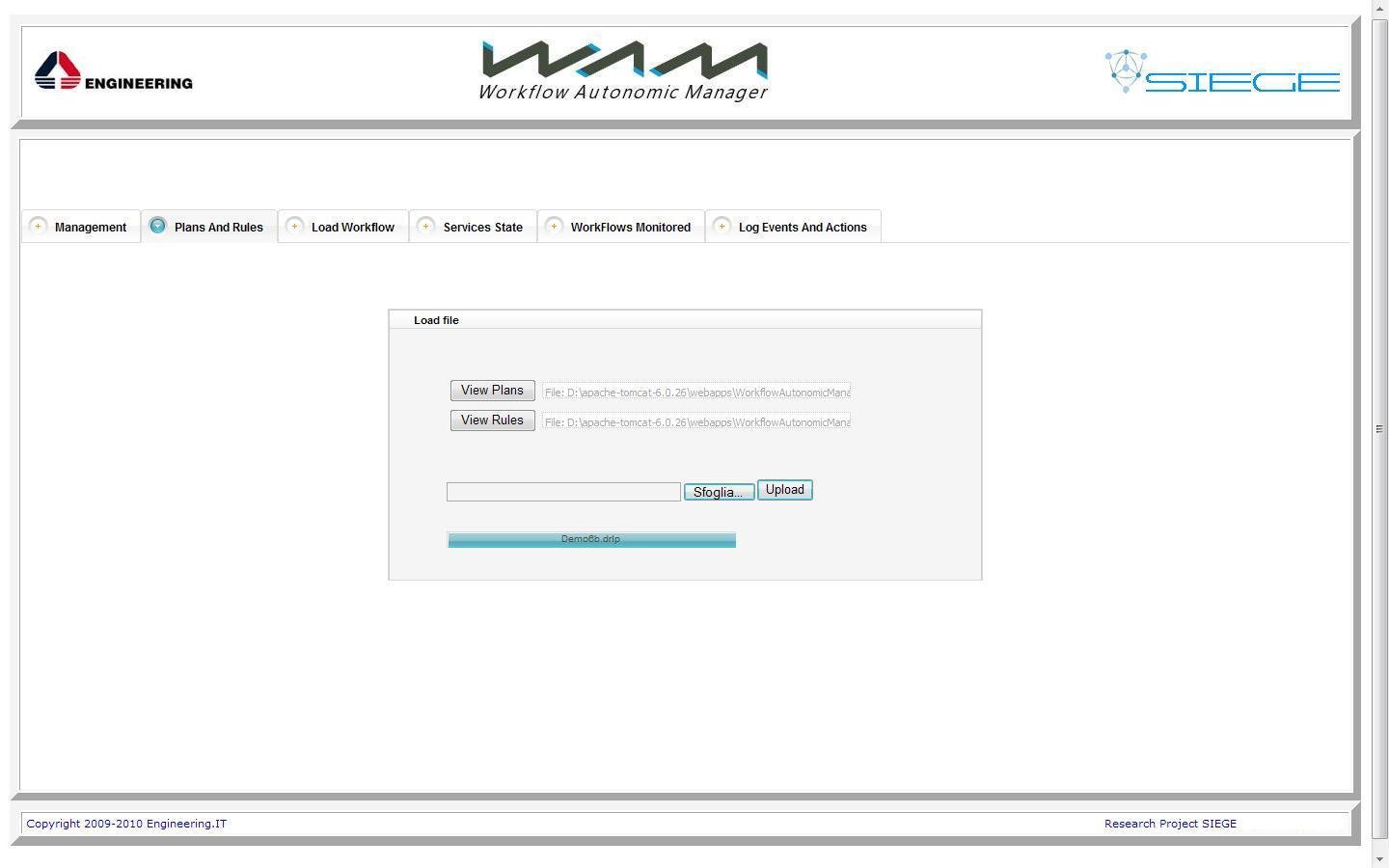1389x868 pixels.
Task: Open the Research Project SIEGE link
Action: click(1170, 823)
